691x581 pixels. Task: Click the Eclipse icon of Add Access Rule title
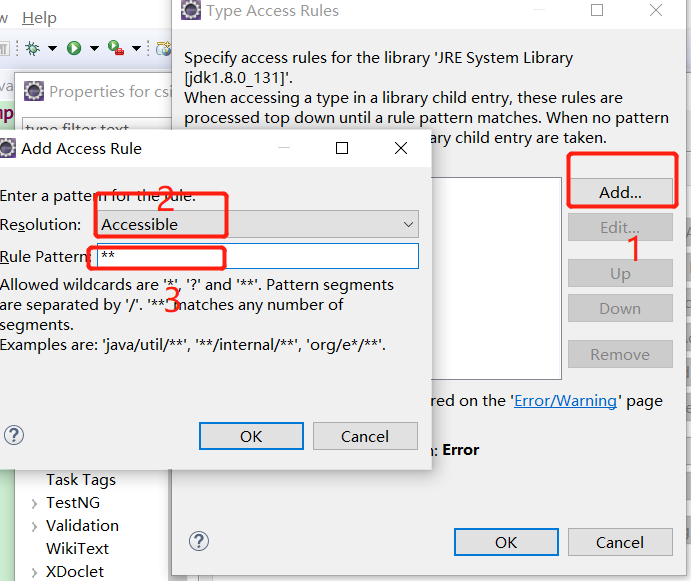coord(7,148)
